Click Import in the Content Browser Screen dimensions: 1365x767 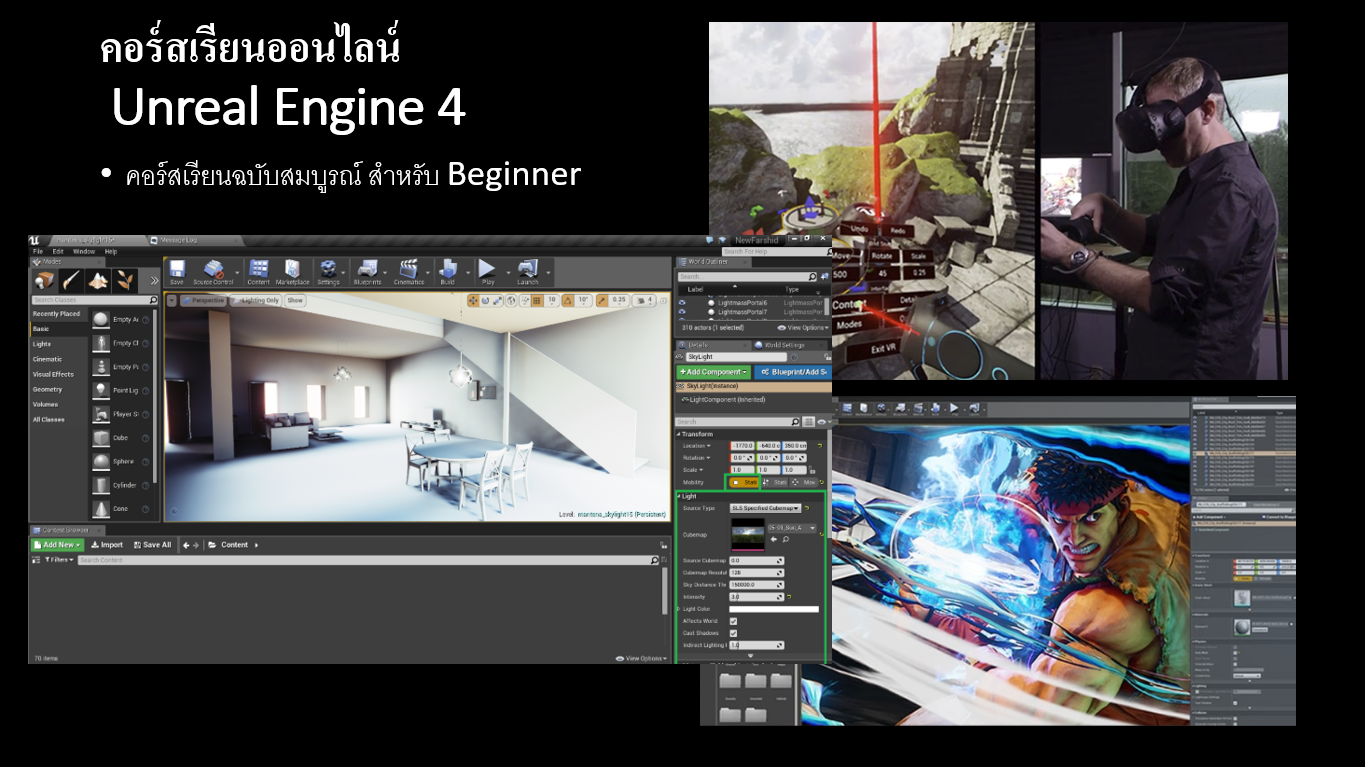coord(107,545)
